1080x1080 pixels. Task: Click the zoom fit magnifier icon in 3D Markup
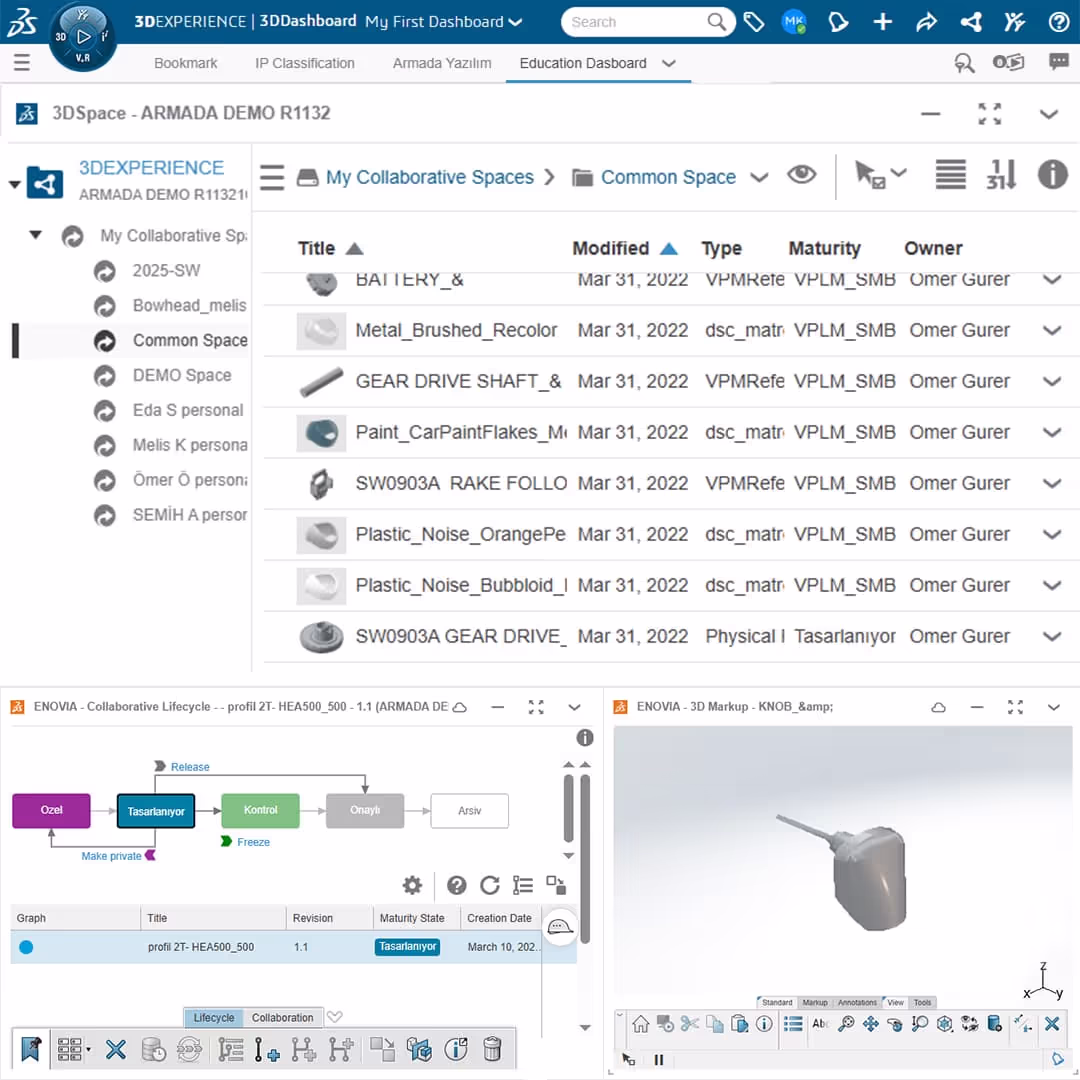[x=847, y=1024]
